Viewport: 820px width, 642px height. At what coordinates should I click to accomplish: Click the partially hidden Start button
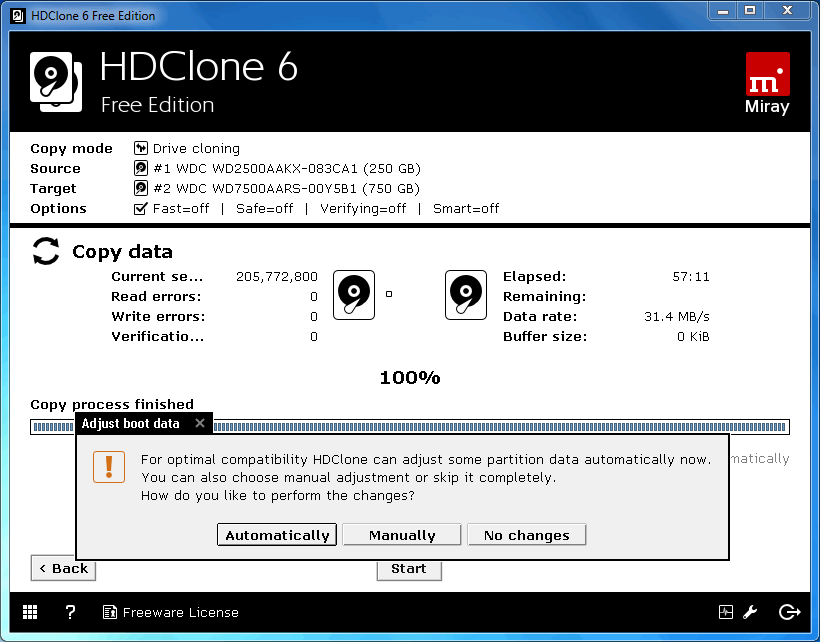[x=409, y=570]
